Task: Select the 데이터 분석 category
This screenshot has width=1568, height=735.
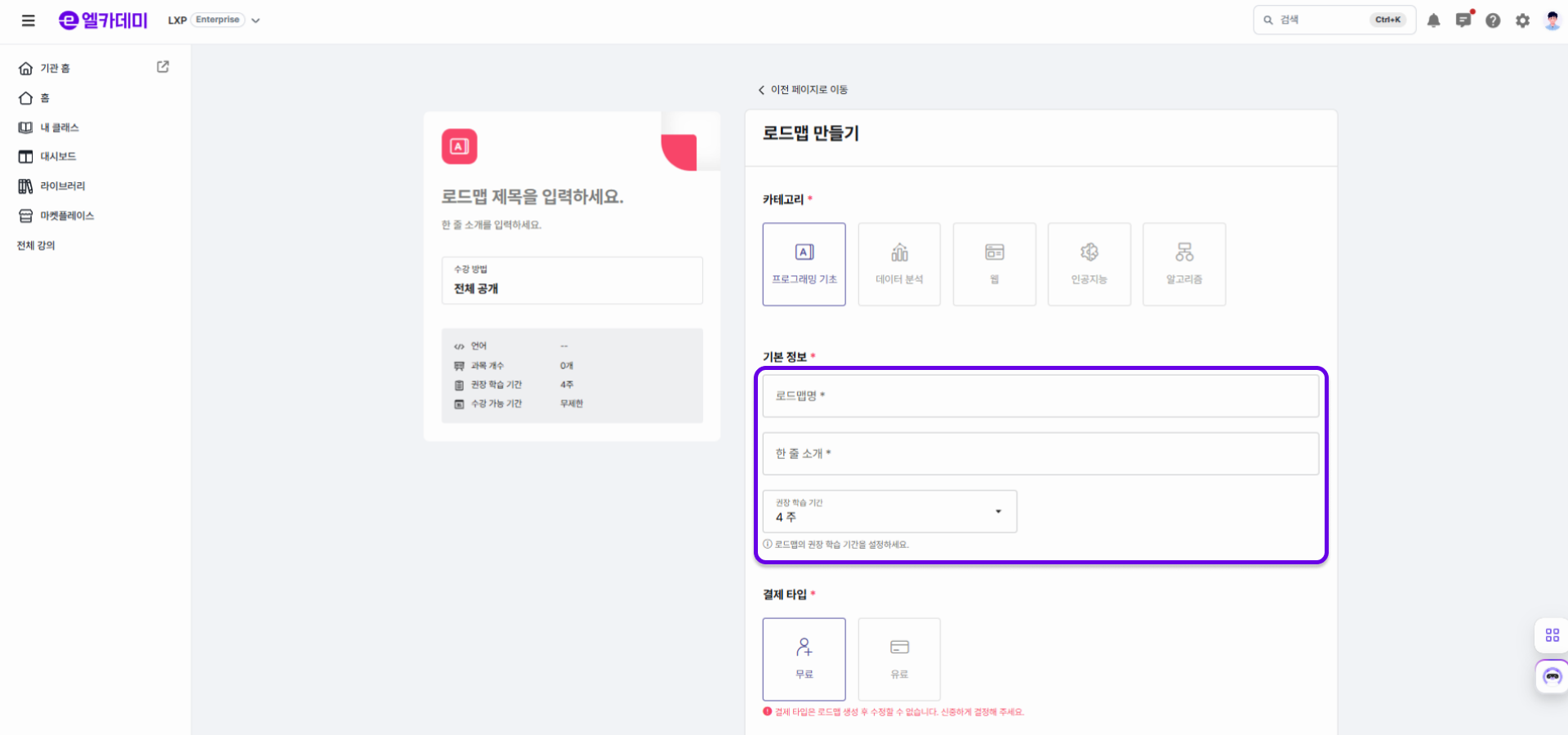Action: 899,264
